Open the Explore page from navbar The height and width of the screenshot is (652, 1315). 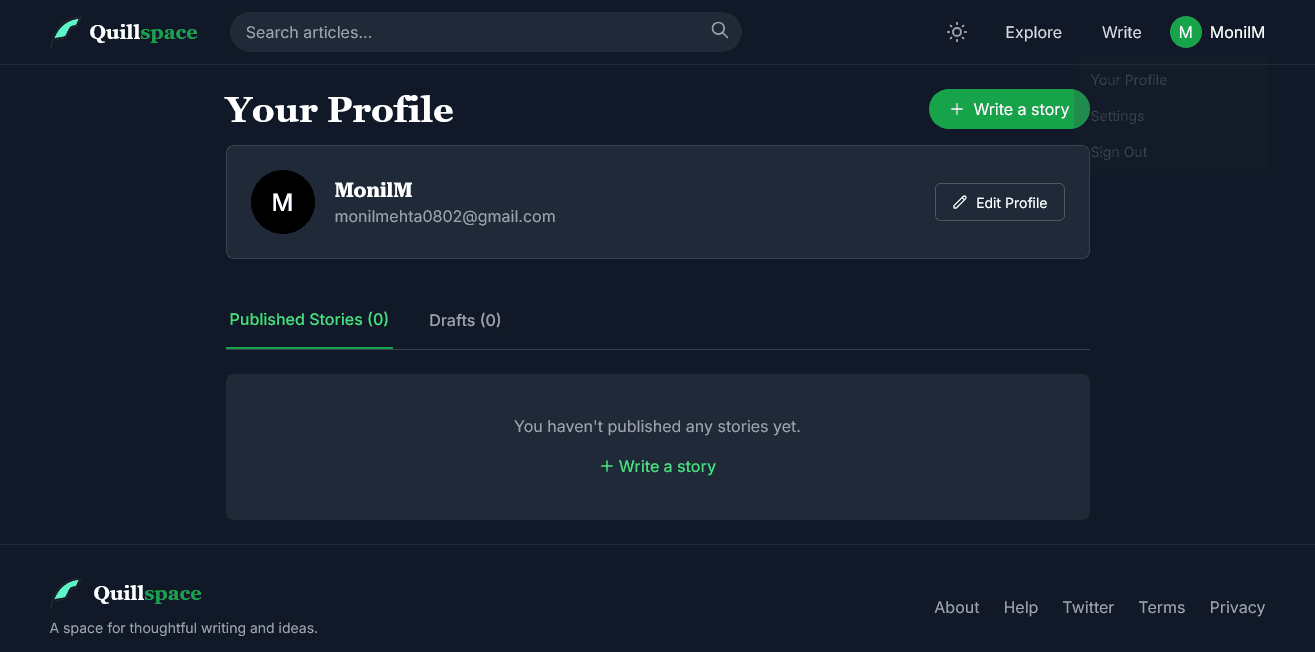coord(1033,32)
